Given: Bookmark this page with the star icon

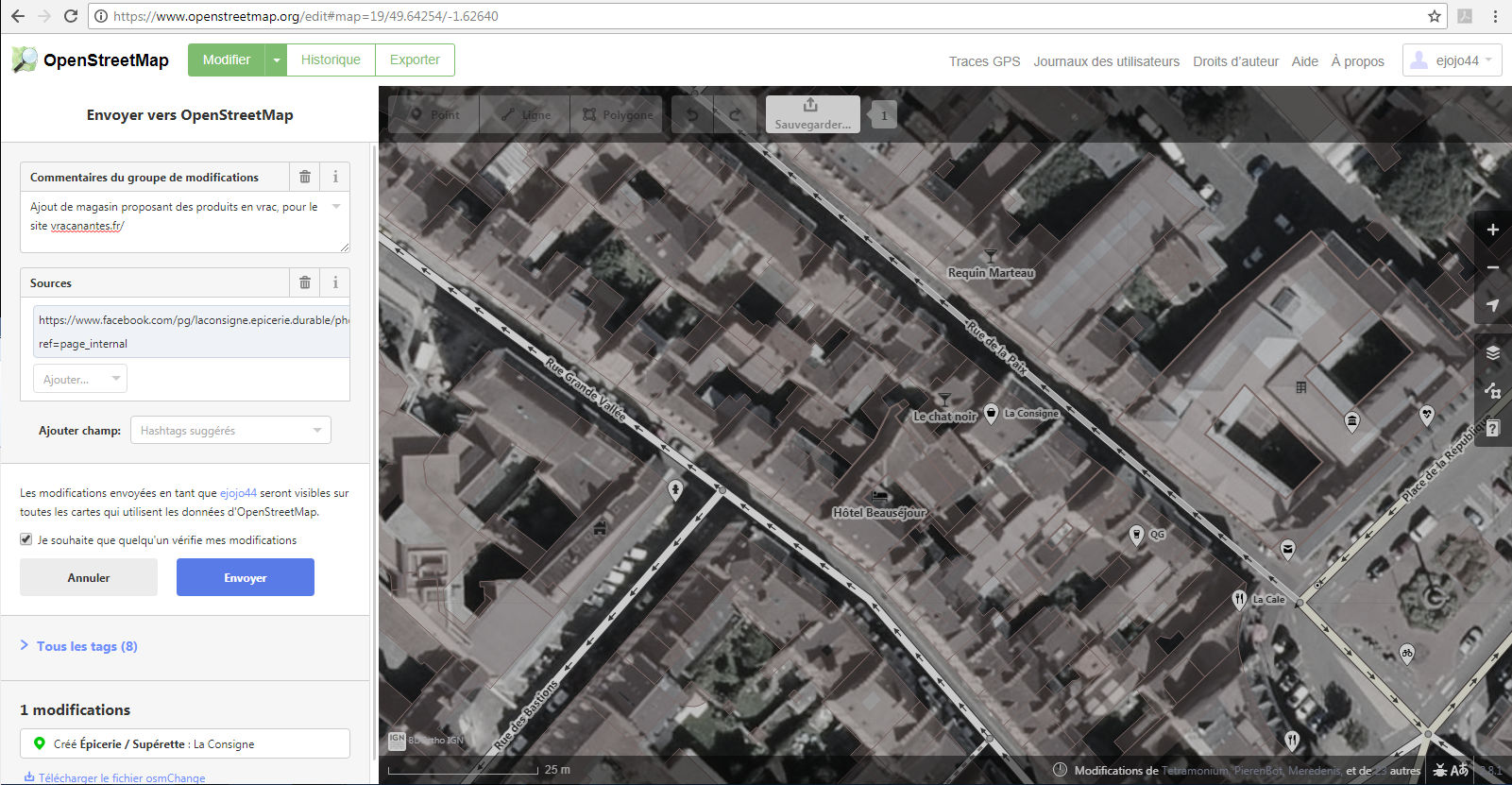Looking at the screenshot, I should click(x=1435, y=16).
